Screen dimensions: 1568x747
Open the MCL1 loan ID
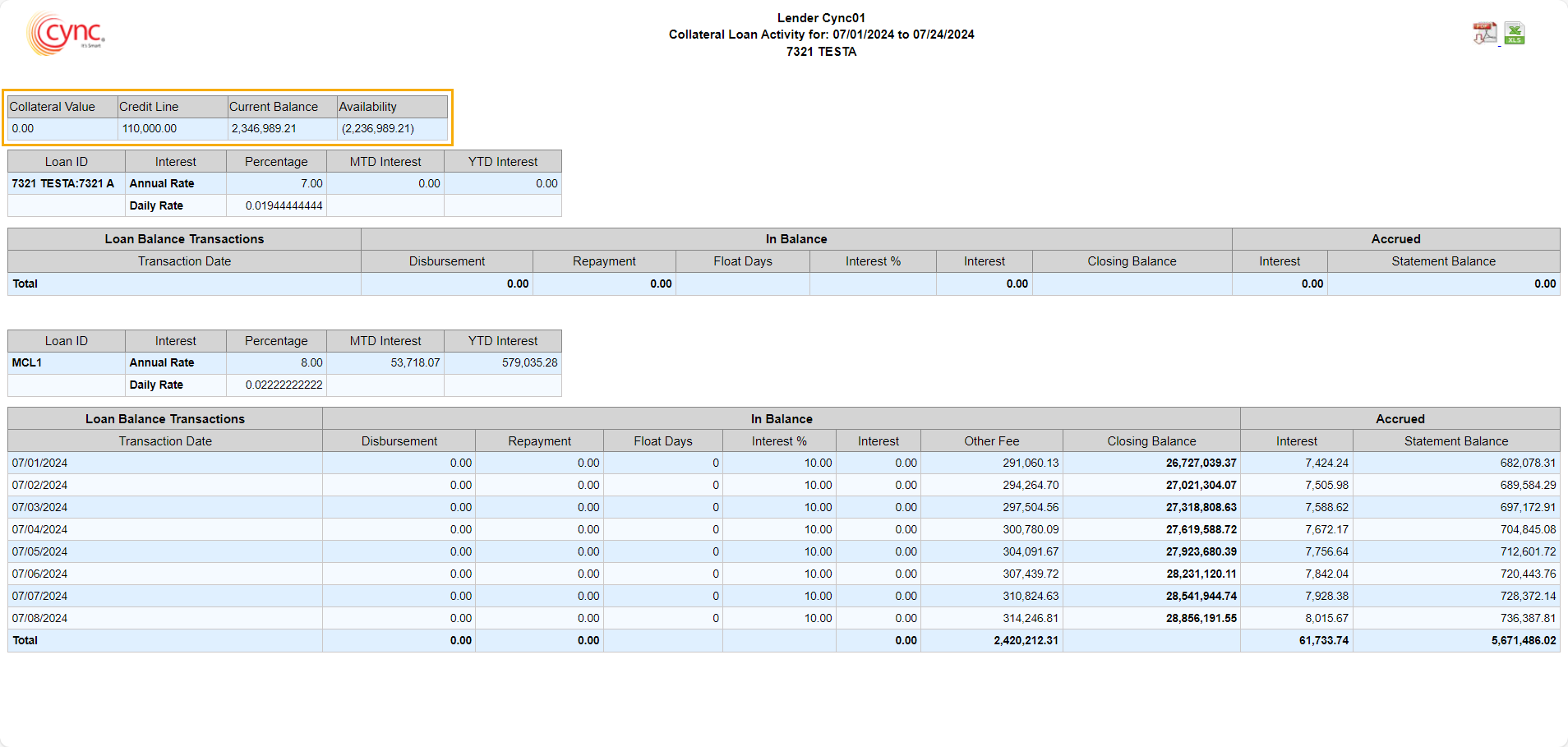point(27,363)
